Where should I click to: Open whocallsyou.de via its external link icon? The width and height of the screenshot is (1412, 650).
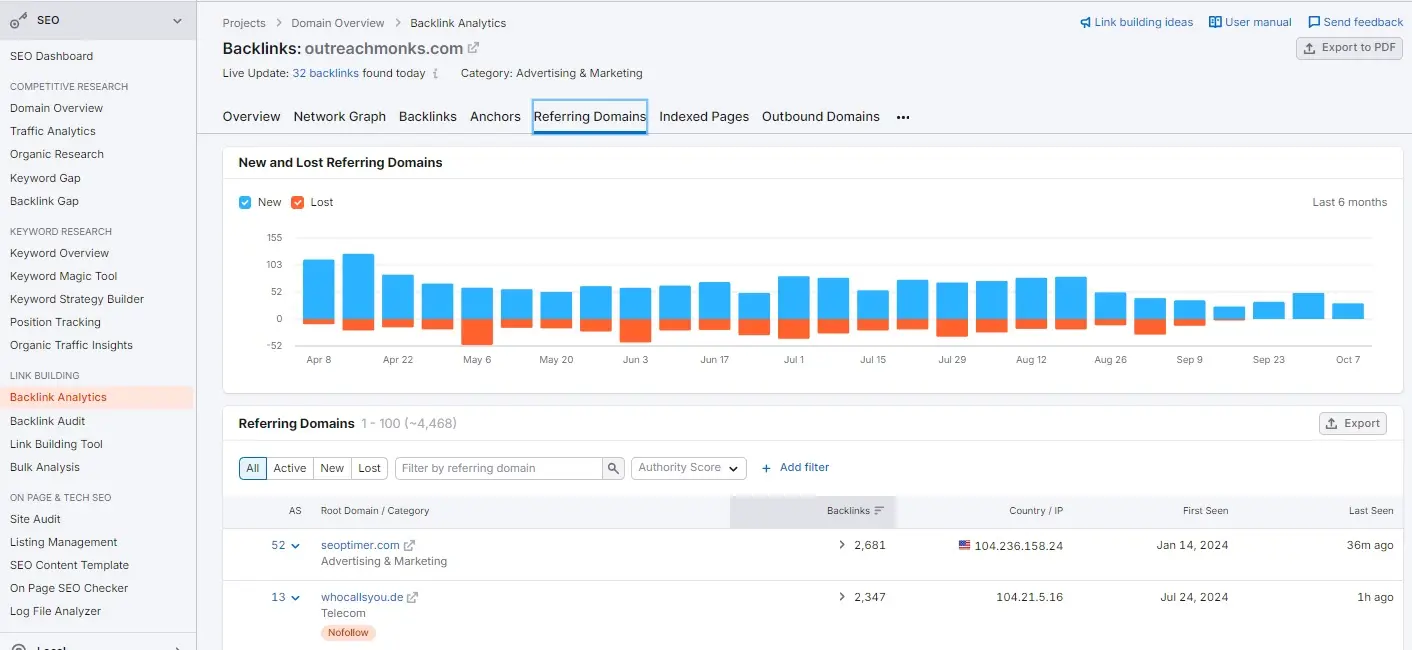pos(414,596)
